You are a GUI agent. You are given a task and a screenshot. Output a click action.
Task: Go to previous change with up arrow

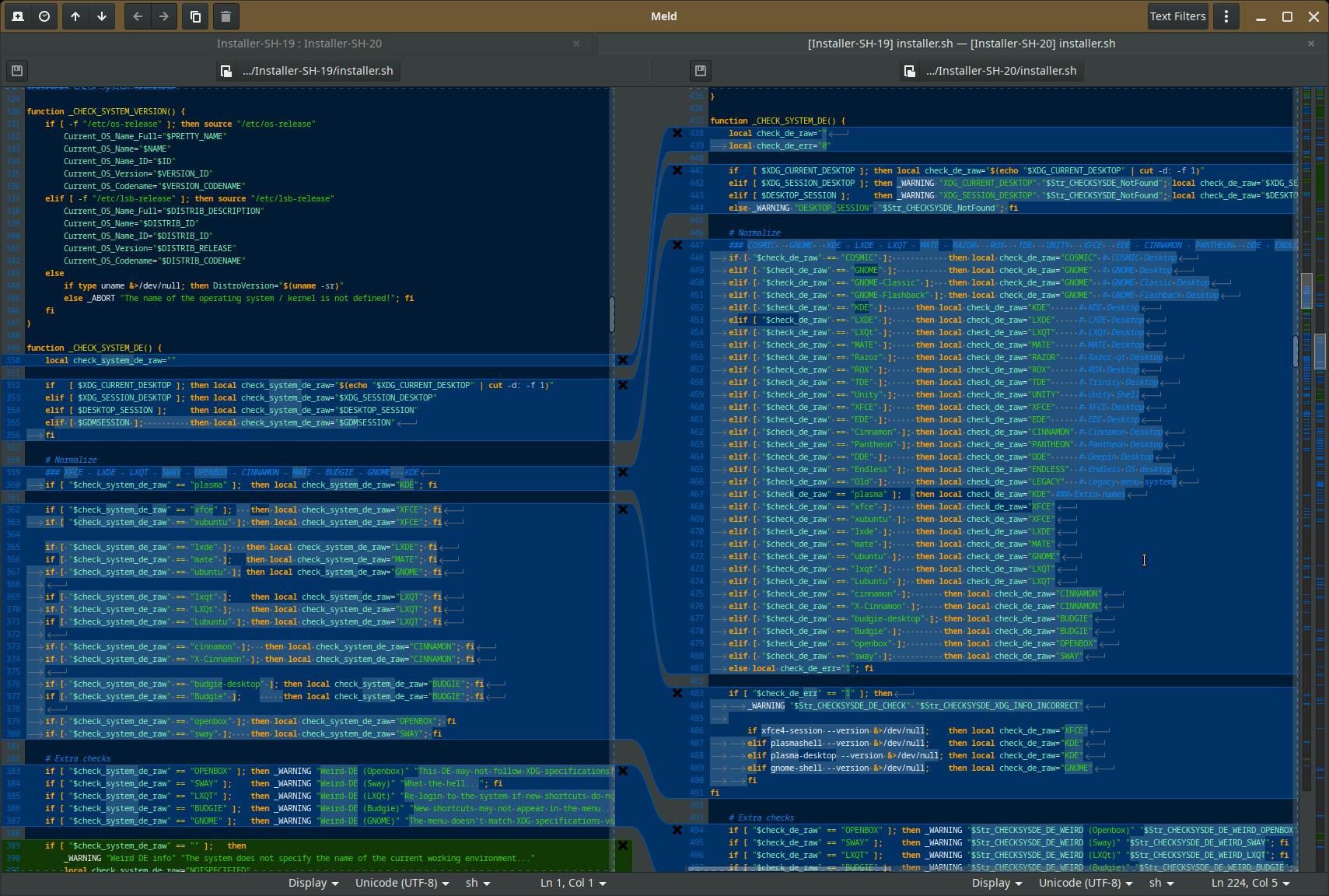tap(75, 16)
